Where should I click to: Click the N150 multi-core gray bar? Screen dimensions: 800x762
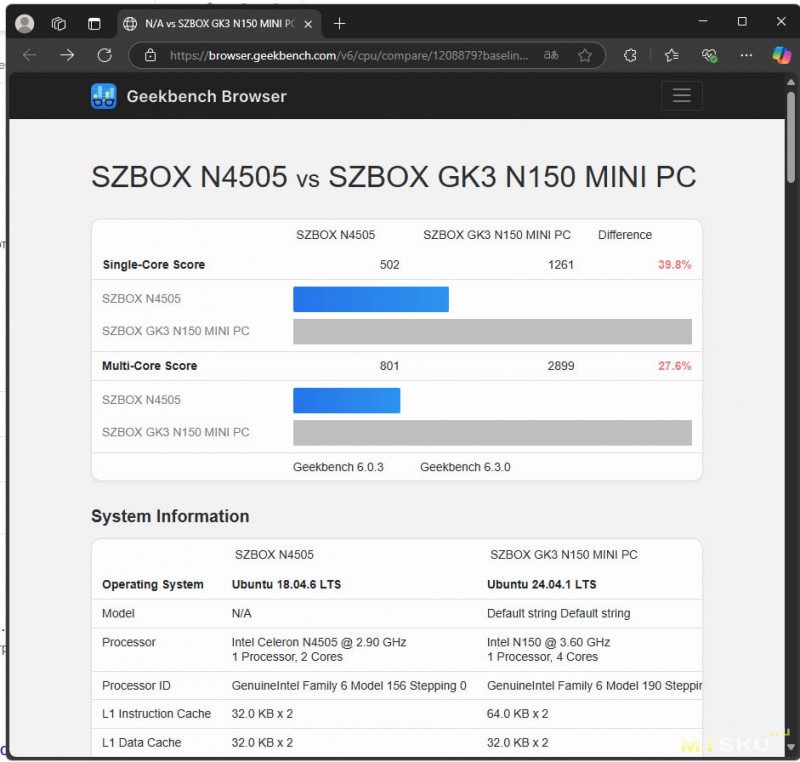(492, 433)
